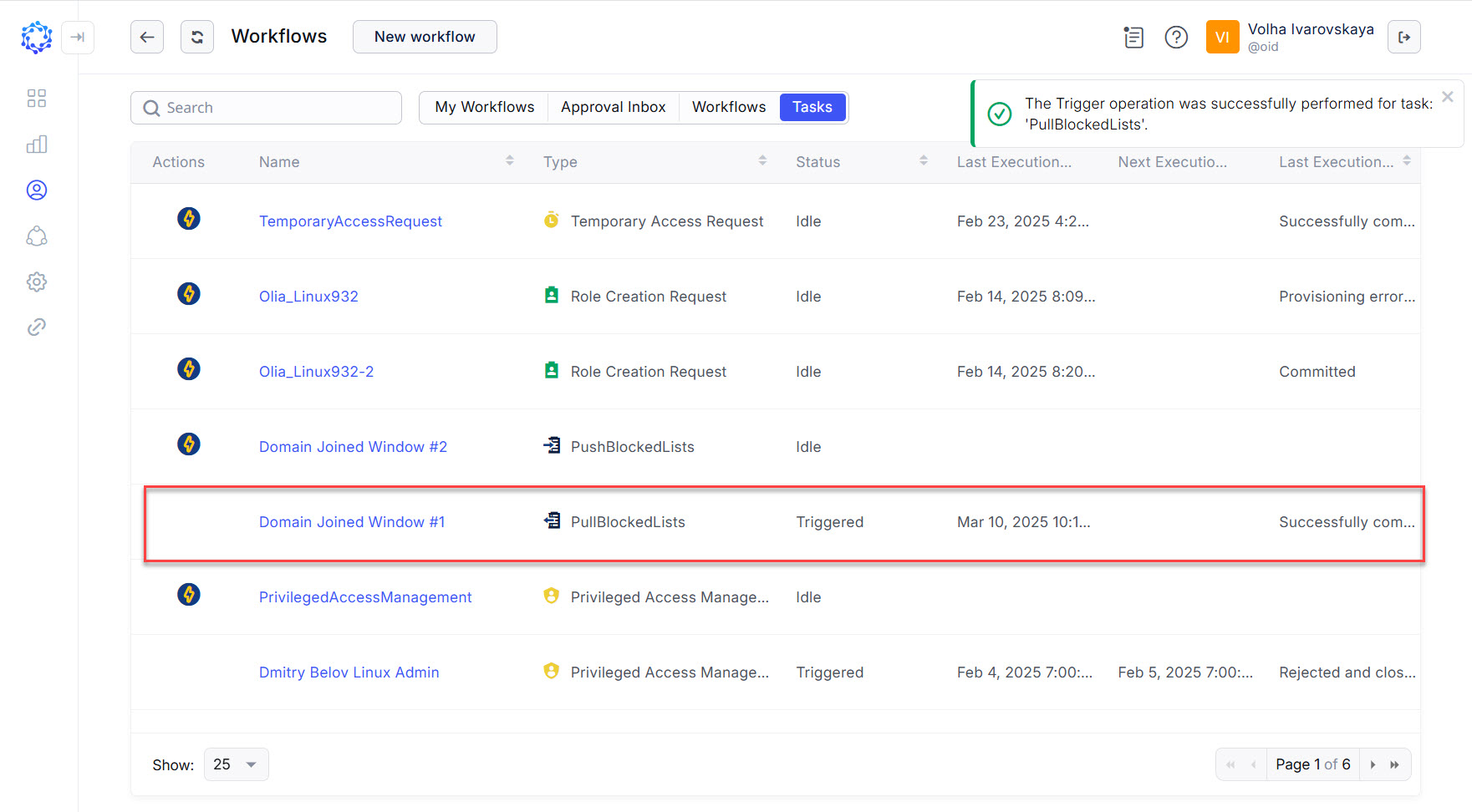Screen dimensions: 1472x812
Task: Click the New workflow button
Action: (425, 37)
